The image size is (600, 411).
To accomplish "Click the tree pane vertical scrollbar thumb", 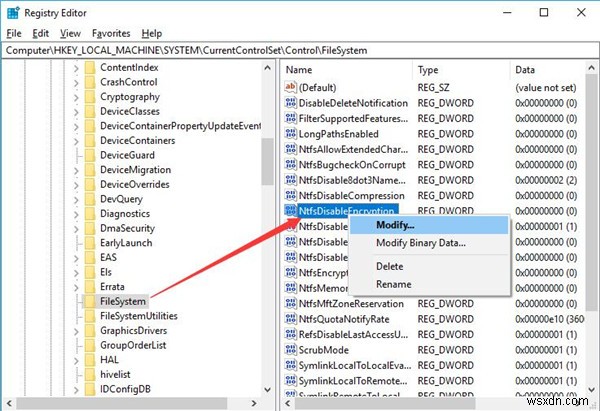I will [267, 161].
